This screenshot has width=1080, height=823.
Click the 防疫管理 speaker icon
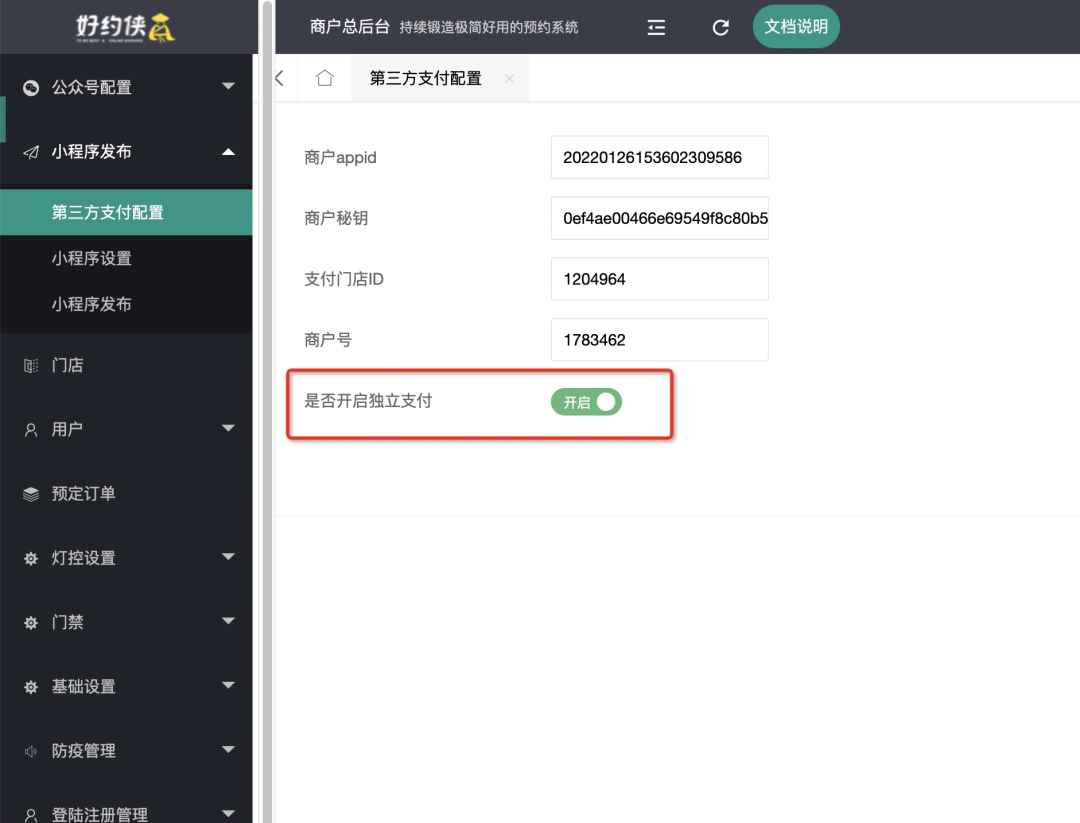coord(30,750)
